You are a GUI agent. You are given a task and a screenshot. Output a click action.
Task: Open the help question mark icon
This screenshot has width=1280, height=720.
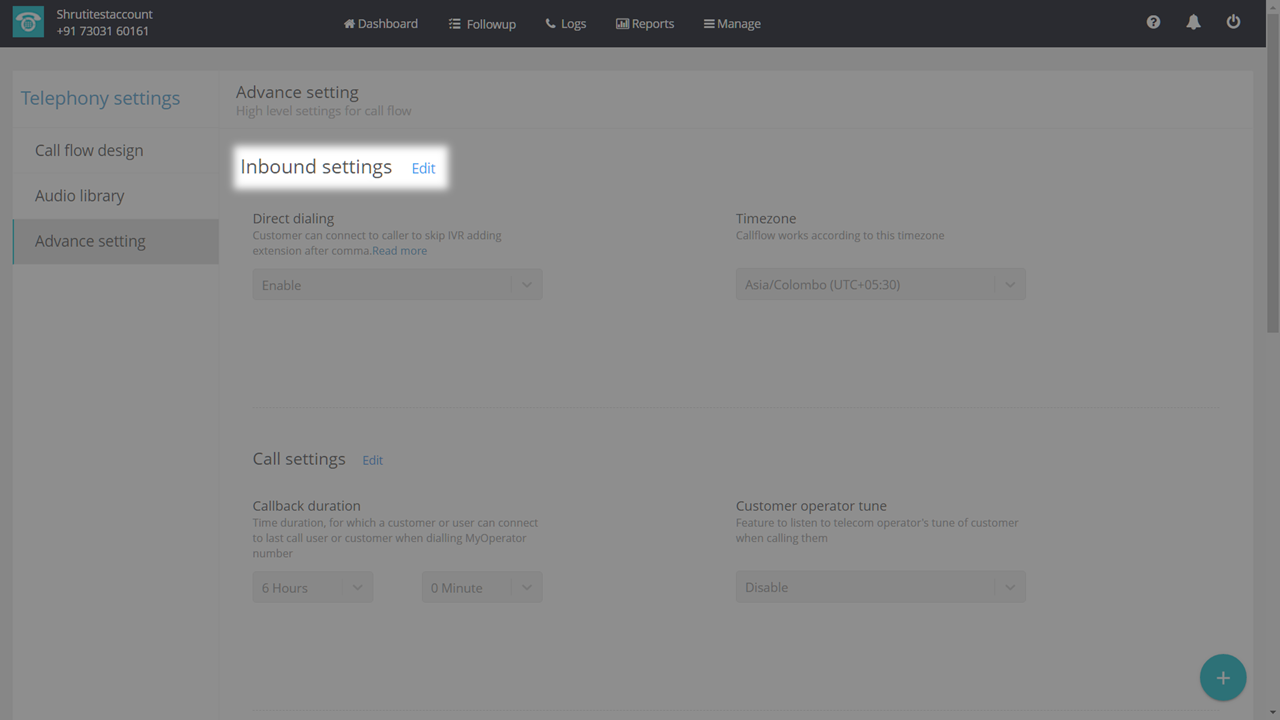click(x=1153, y=22)
